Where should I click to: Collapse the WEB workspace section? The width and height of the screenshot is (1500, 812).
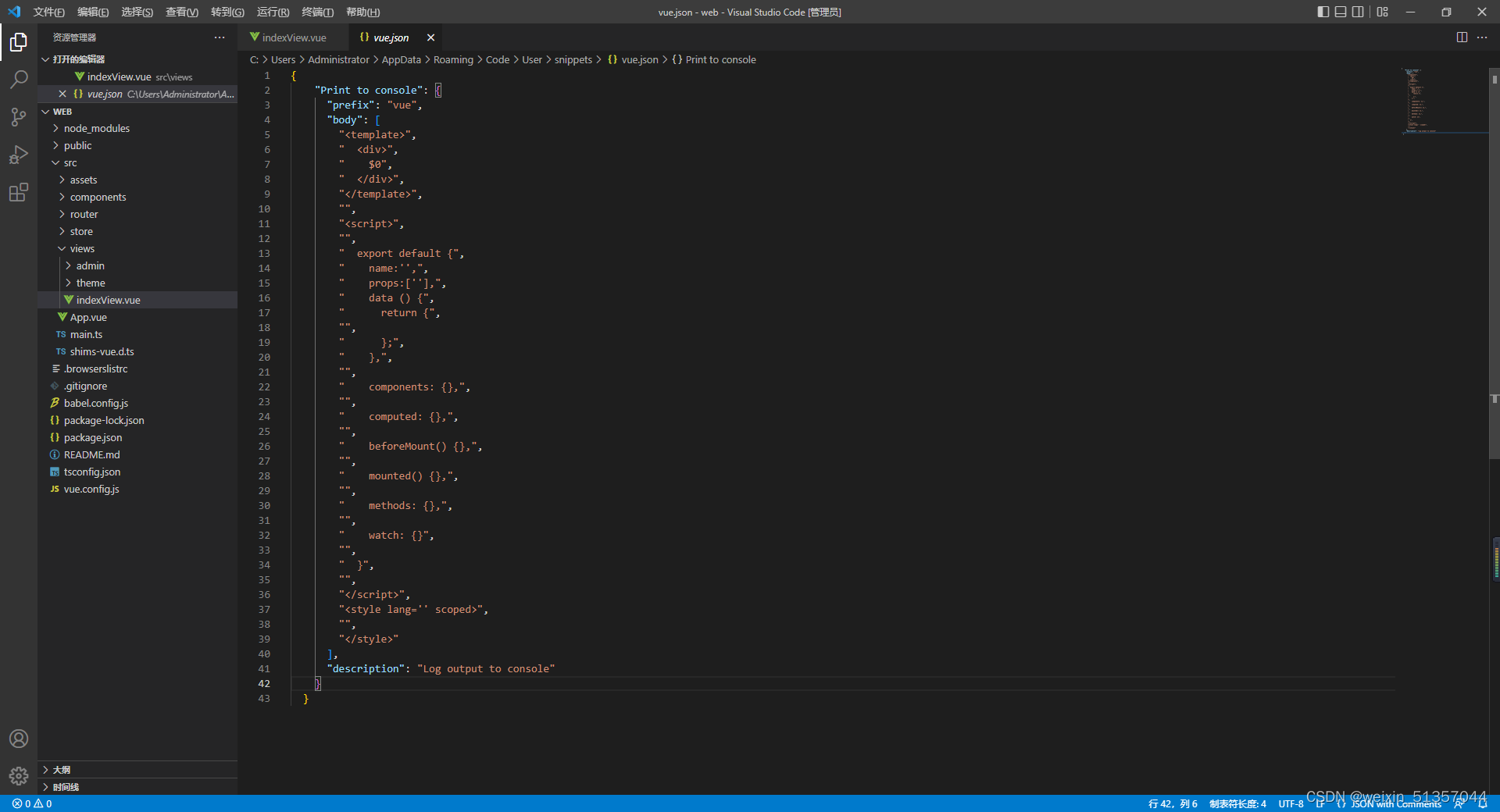pyautogui.click(x=137, y=112)
